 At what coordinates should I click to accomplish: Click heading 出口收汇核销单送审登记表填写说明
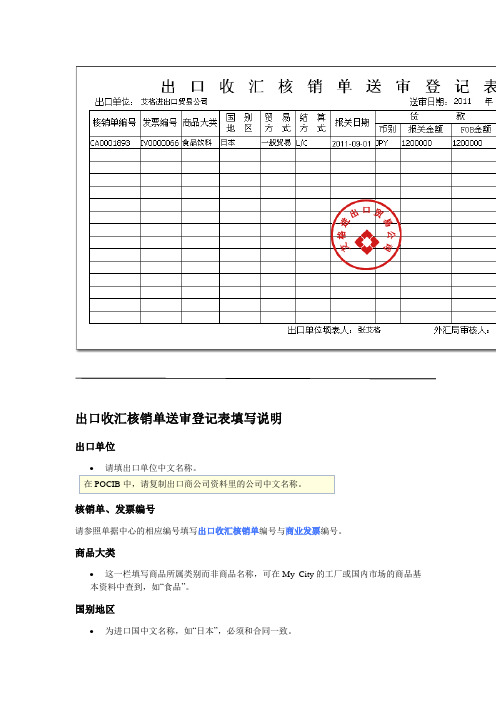[179, 419]
